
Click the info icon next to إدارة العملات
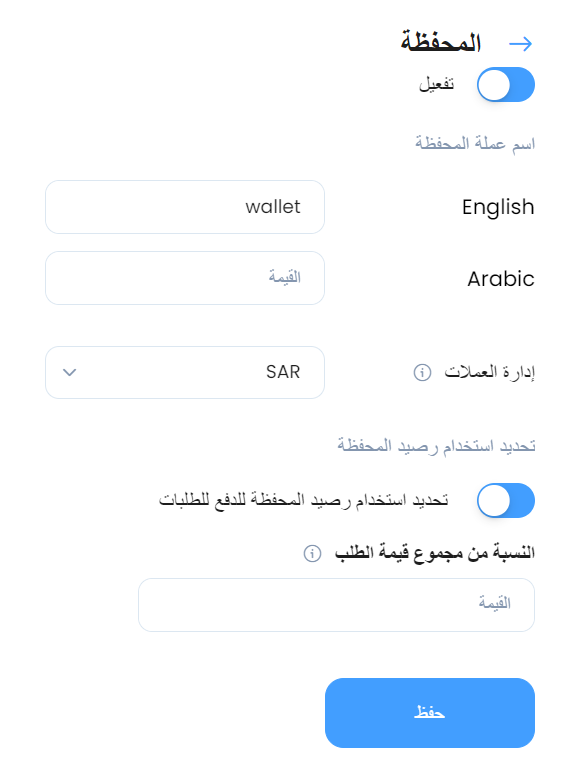[x=422, y=373]
